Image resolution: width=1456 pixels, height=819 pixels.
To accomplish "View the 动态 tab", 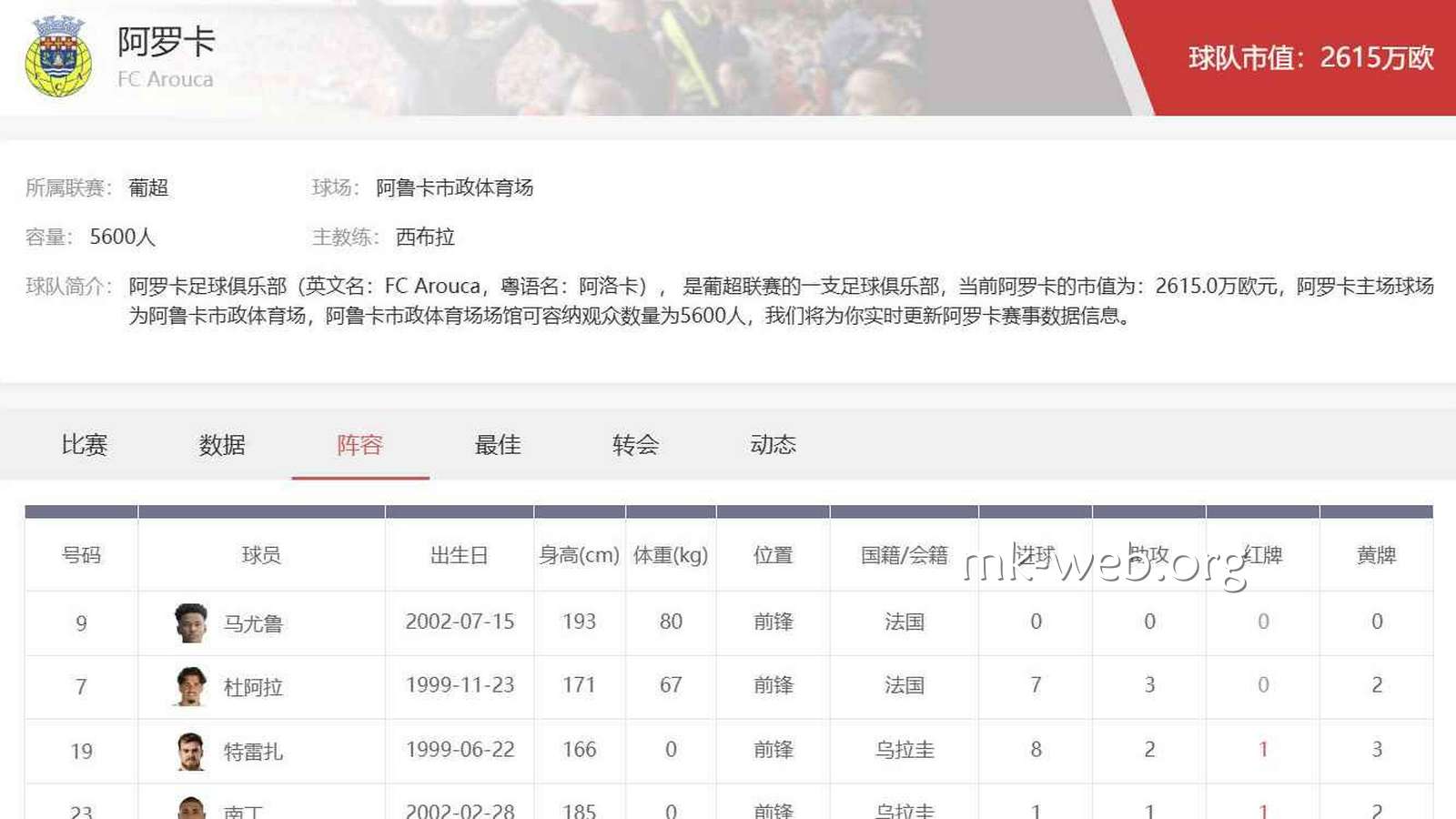I will tap(773, 445).
